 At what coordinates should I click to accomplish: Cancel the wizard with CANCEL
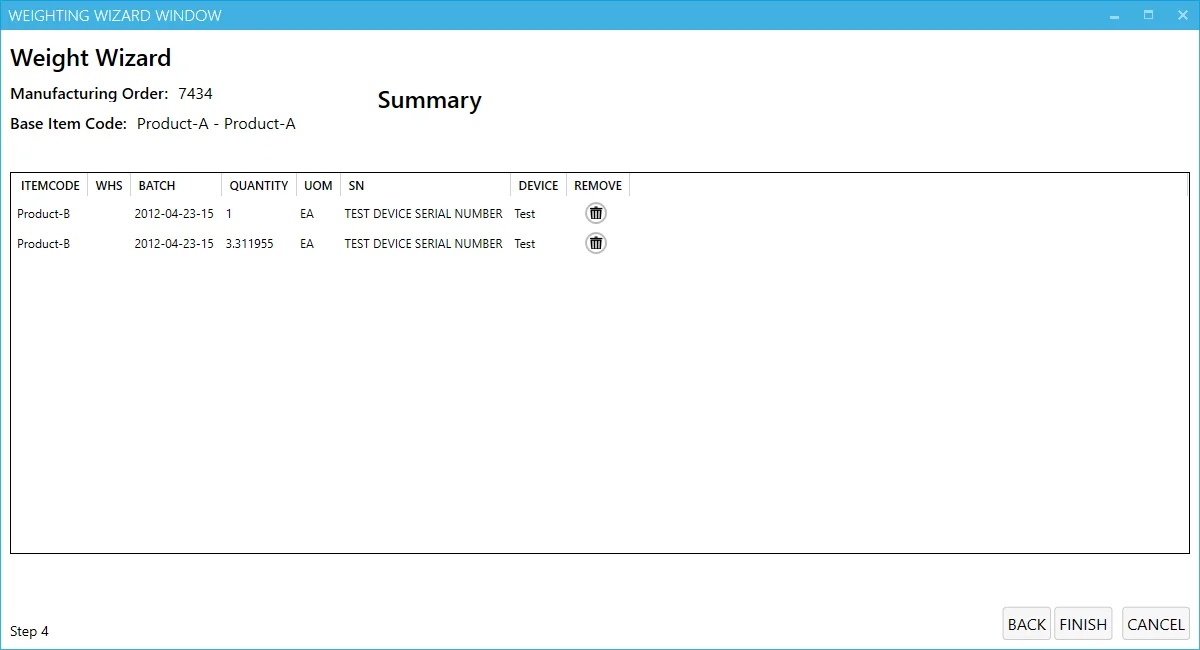(x=1155, y=624)
